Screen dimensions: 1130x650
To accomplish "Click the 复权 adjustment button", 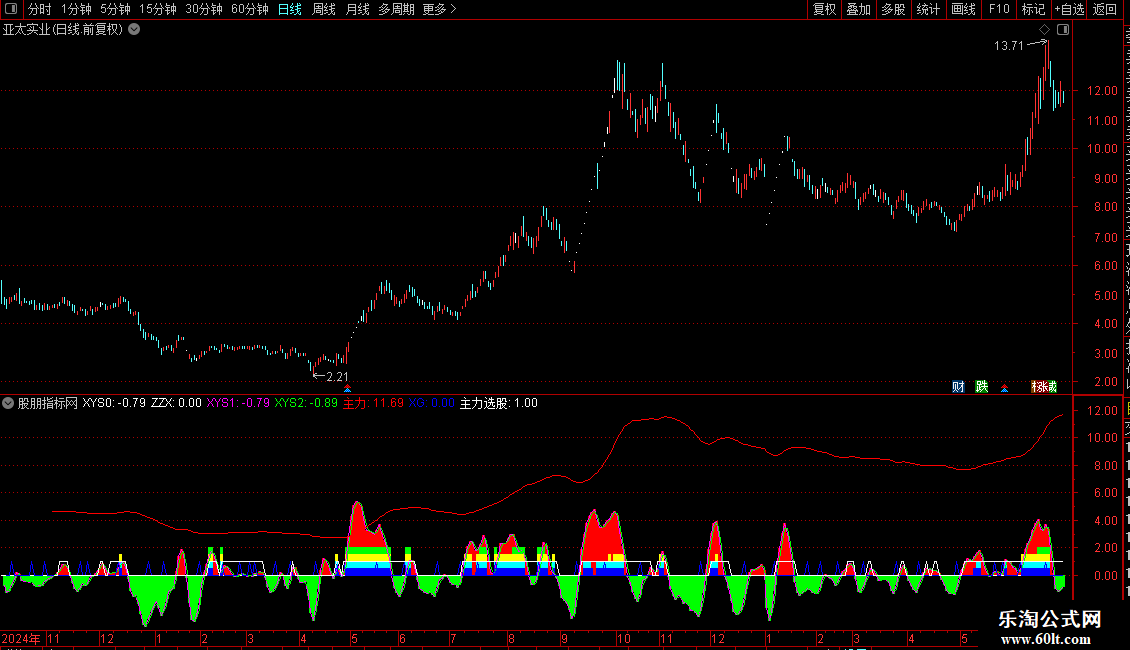I will 824,9.
